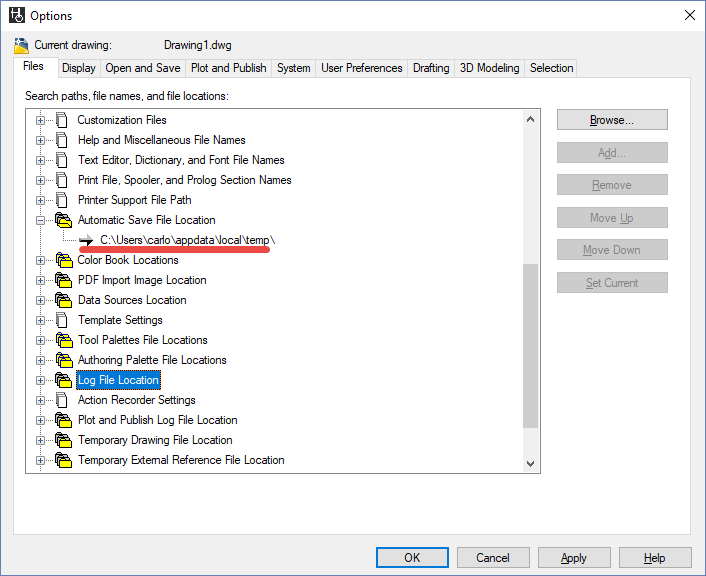
Task: Expand the Action Recorder Settings node
Action: point(40,400)
